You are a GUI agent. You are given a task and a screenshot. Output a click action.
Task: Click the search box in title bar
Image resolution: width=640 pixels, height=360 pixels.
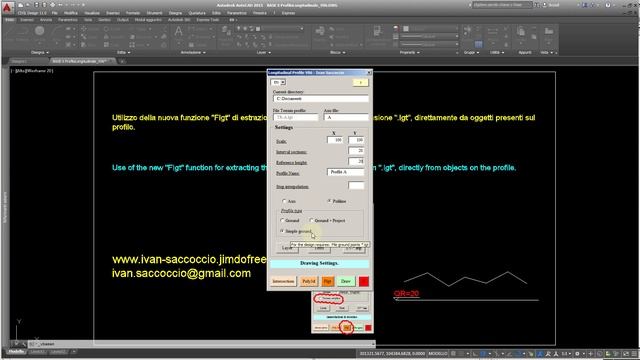pos(502,5)
